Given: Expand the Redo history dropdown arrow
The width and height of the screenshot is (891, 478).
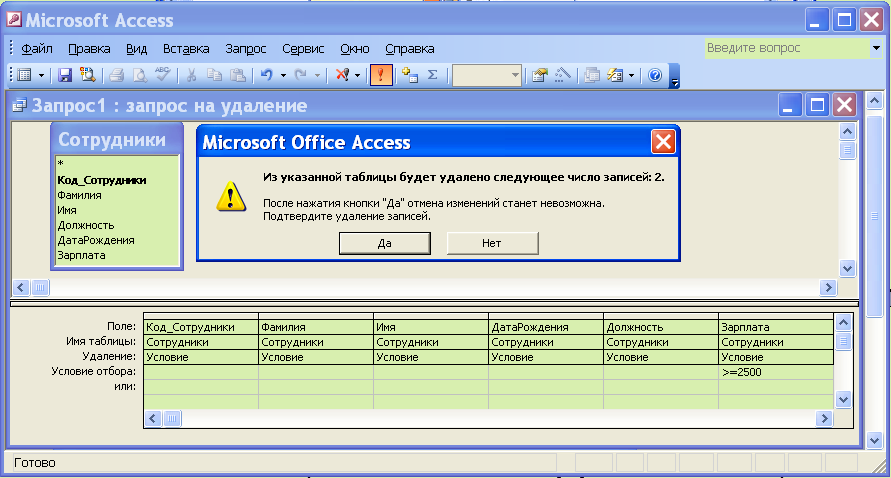Looking at the screenshot, I should [317, 75].
